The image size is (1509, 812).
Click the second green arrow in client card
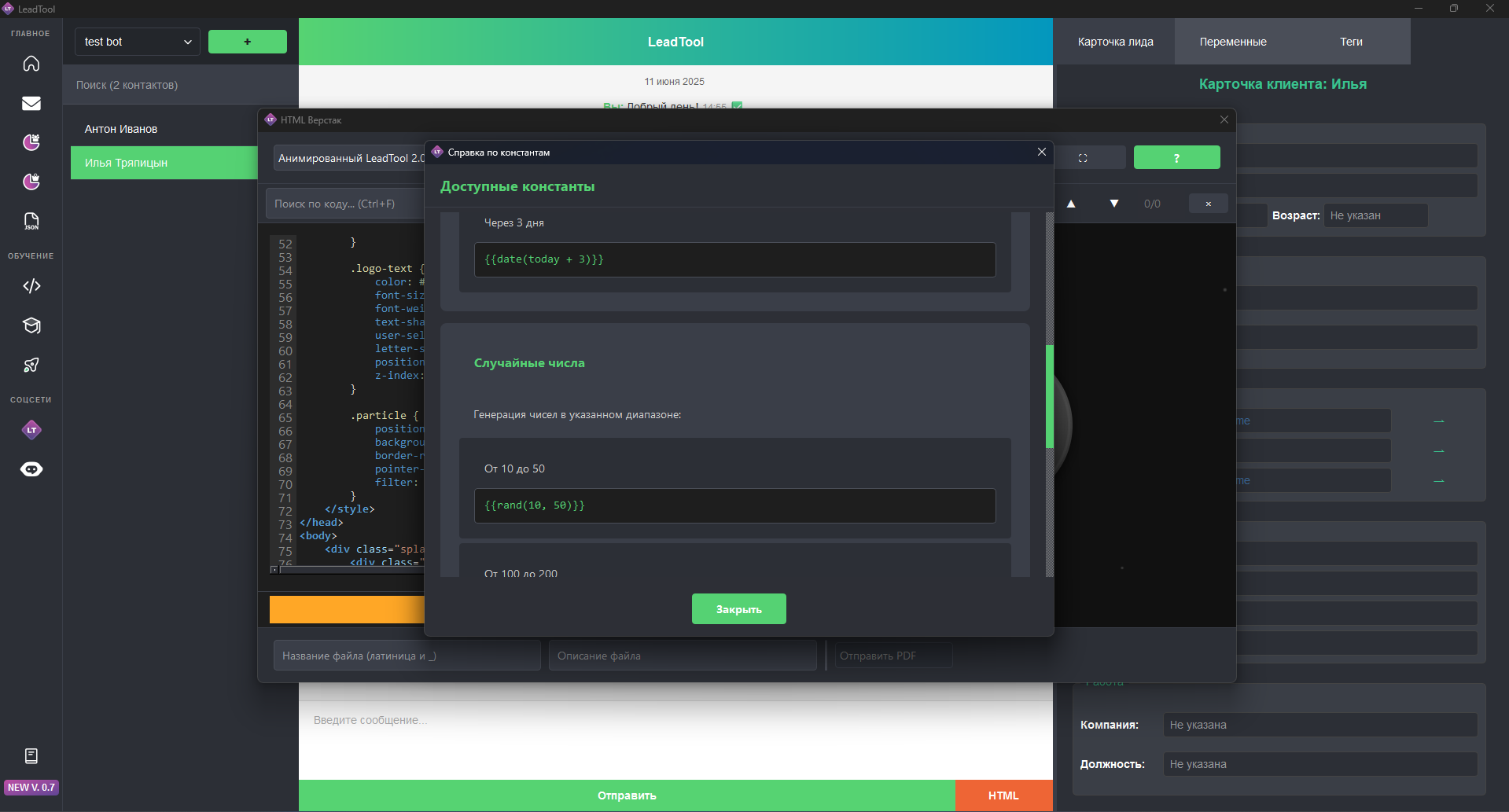pos(1439,451)
